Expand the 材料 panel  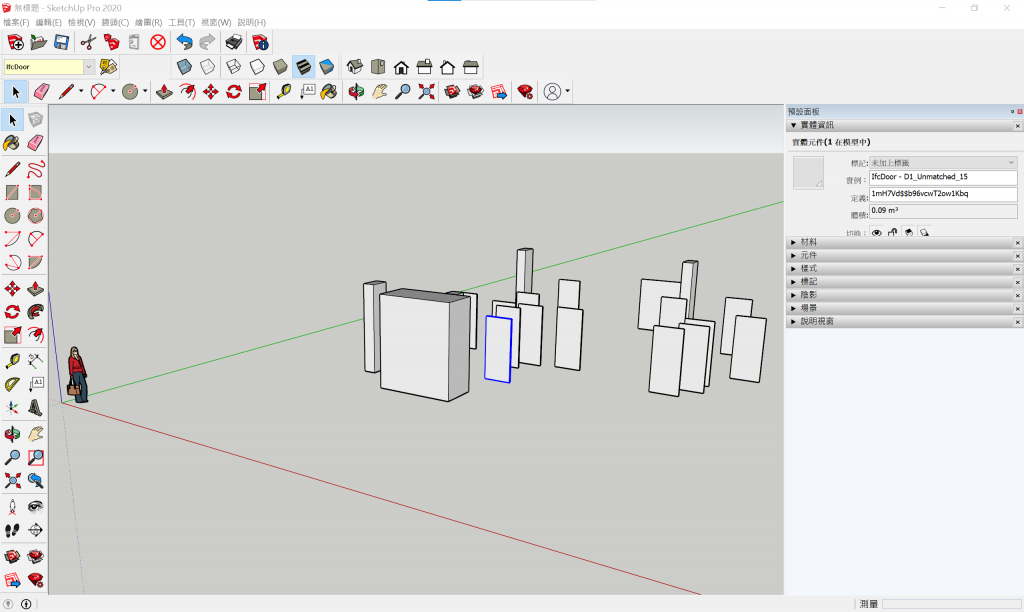793,242
